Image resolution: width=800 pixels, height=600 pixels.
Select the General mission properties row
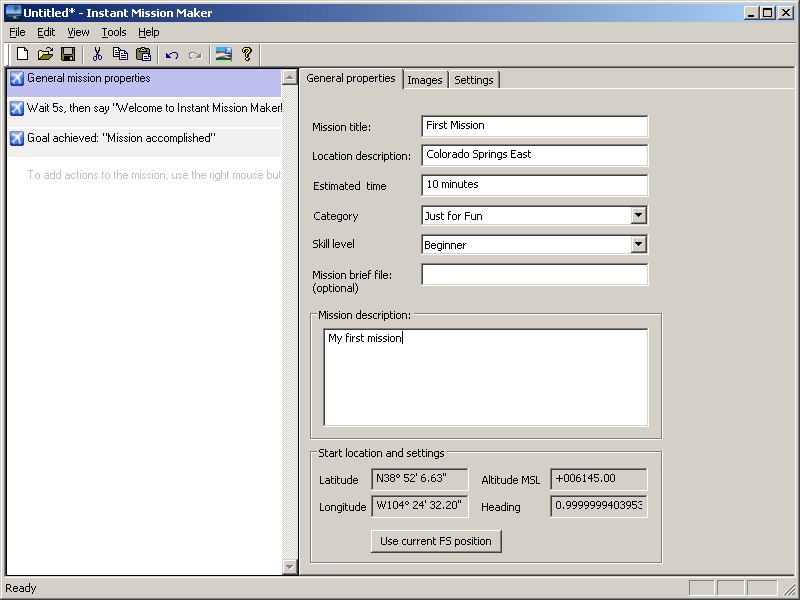click(x=144, y=83)
